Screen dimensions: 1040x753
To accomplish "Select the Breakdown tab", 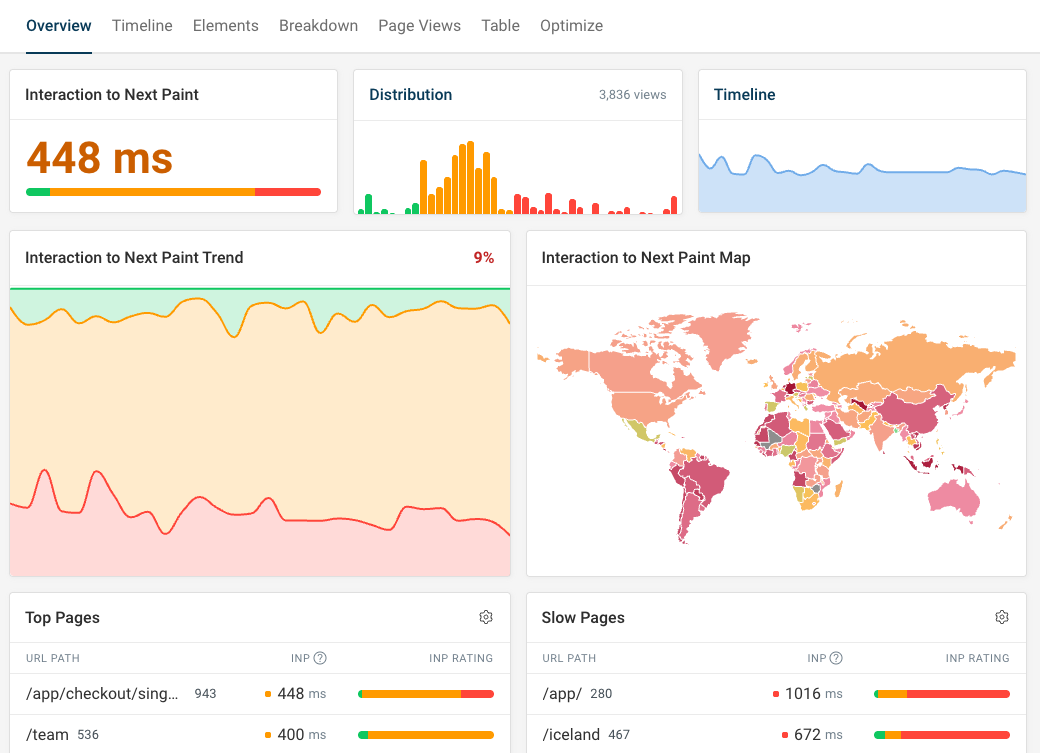I will (x=318, y=25).
